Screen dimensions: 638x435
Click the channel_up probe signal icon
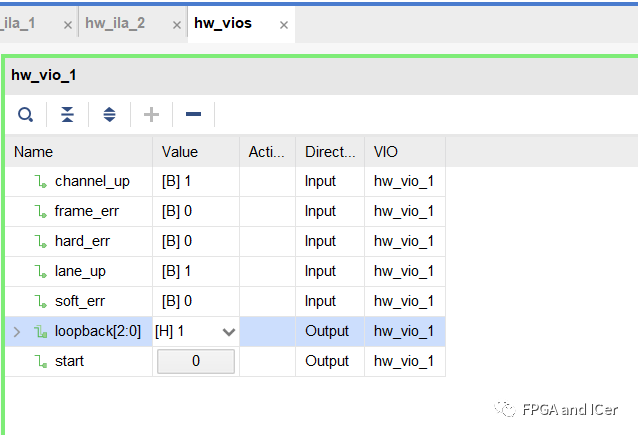(40, 181)
